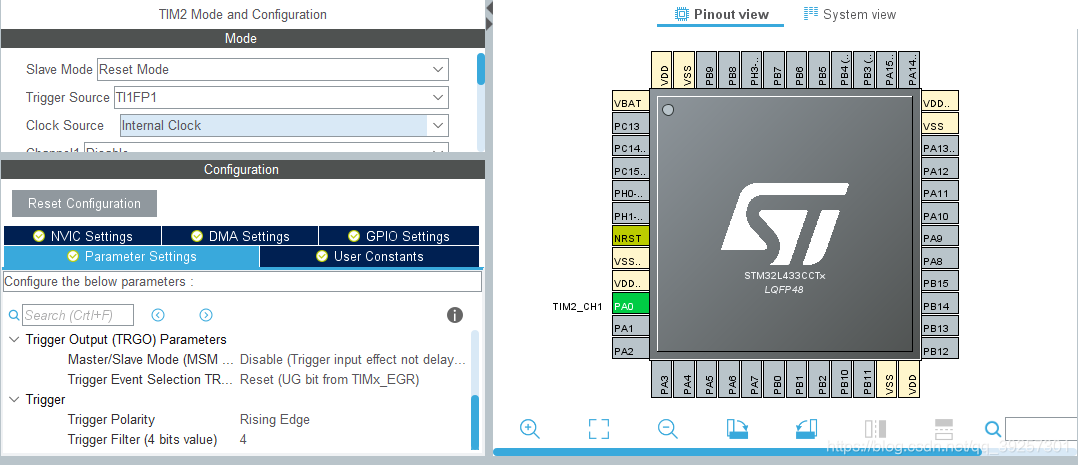Fit the chip to the view frame
The image size is (1078, 465).
[x=599, y=429]
